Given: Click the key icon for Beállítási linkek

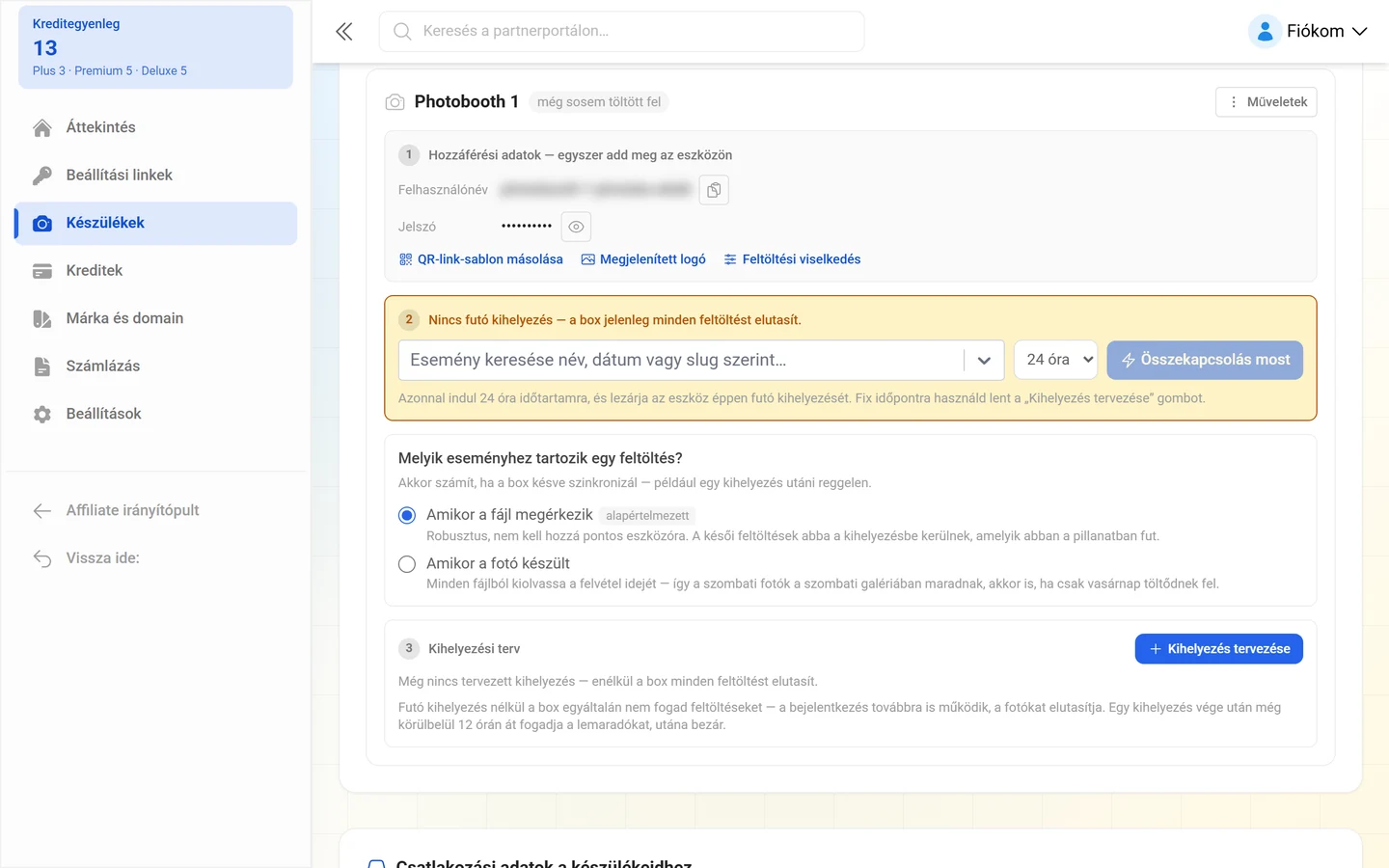Looking at the screenshot, I should point(42,176).
